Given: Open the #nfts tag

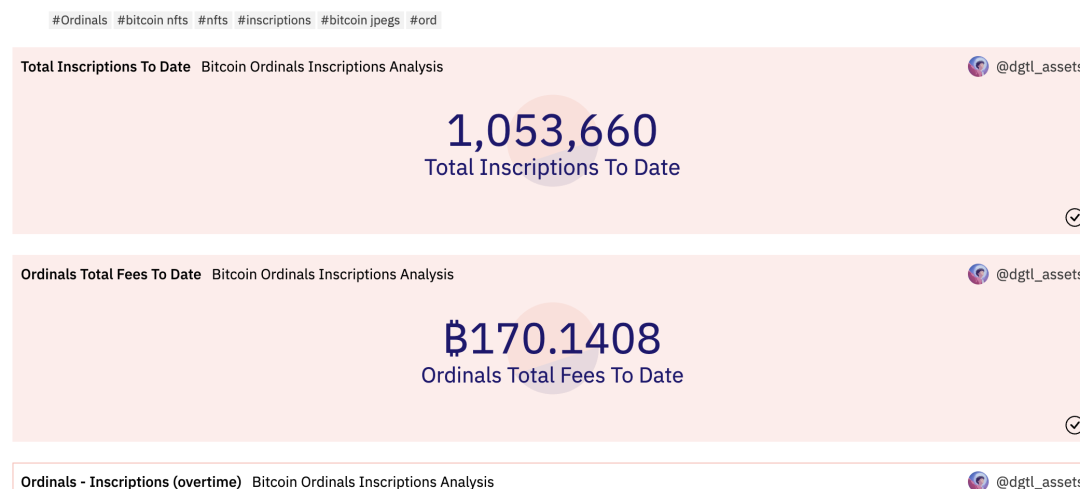Looking at the screenshot, I should click(213, 20).
